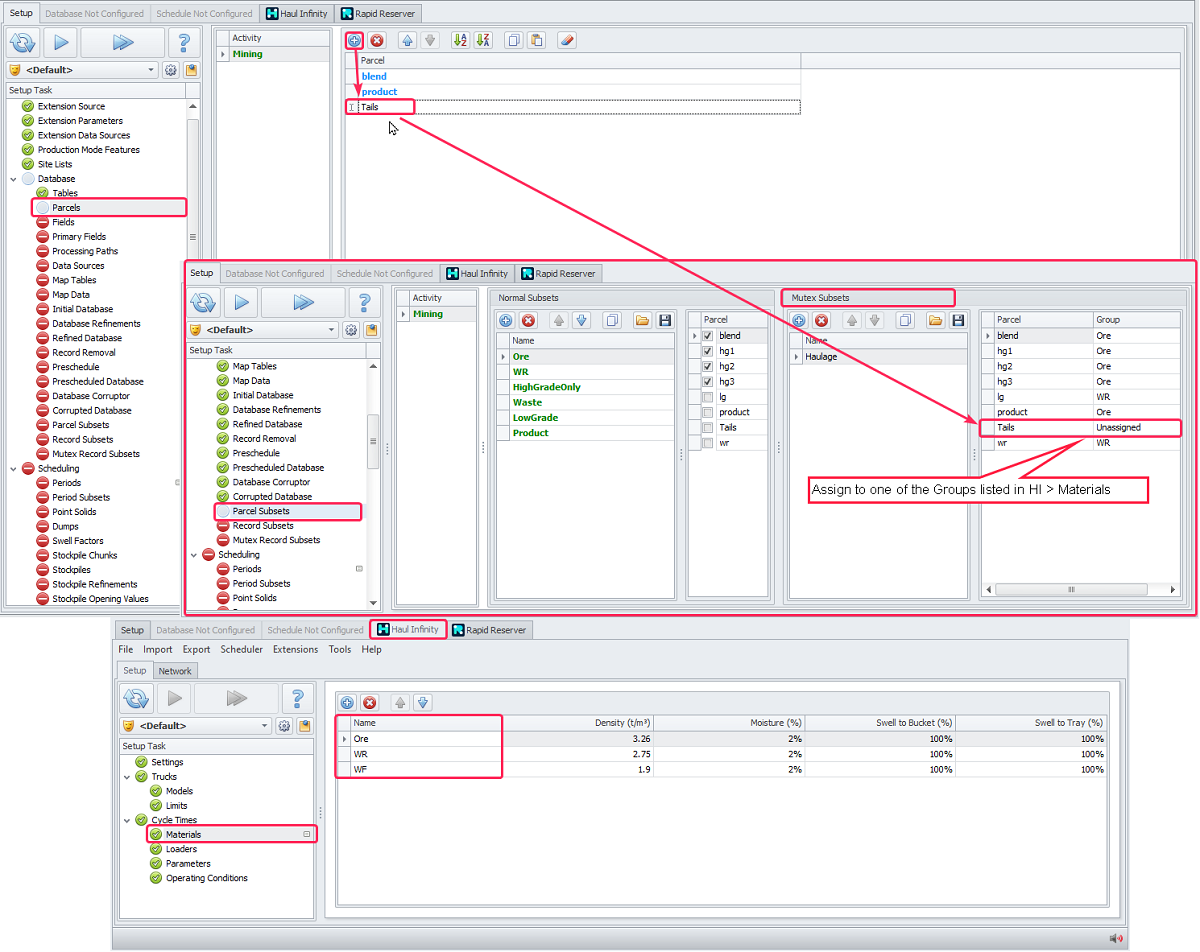Click the sort ascending A-Z icon

(x=460, y=41)
